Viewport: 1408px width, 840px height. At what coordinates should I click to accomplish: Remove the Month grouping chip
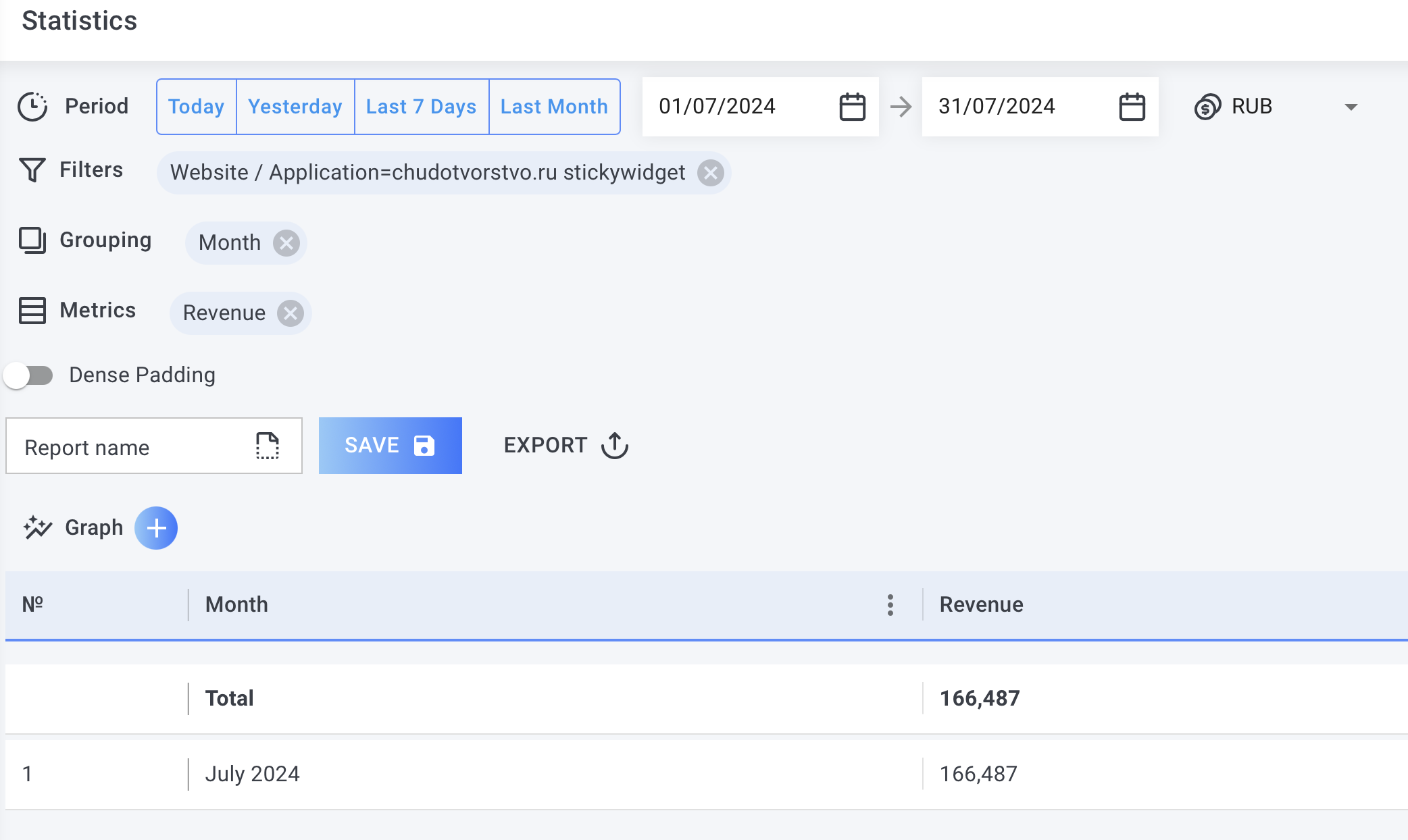286,243
